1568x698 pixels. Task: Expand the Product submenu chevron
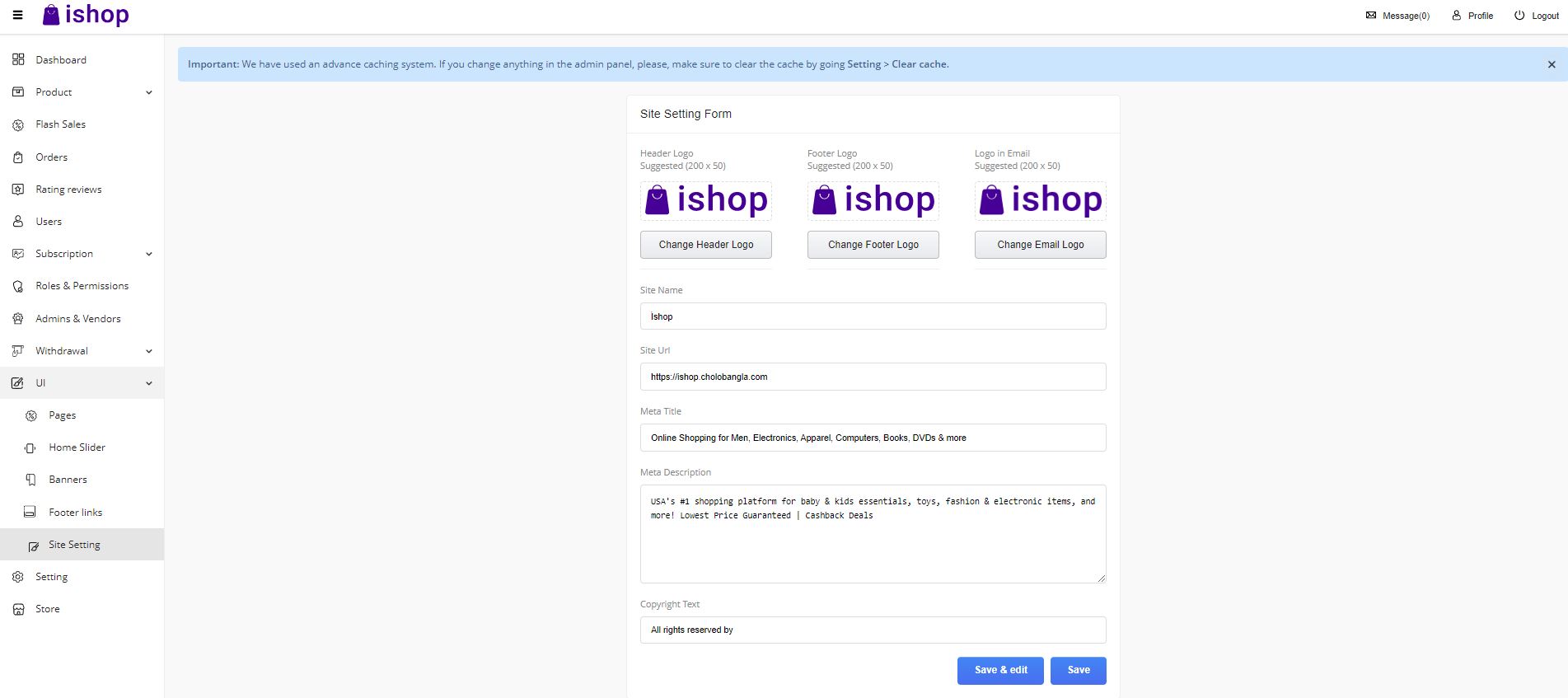point(149,92)
